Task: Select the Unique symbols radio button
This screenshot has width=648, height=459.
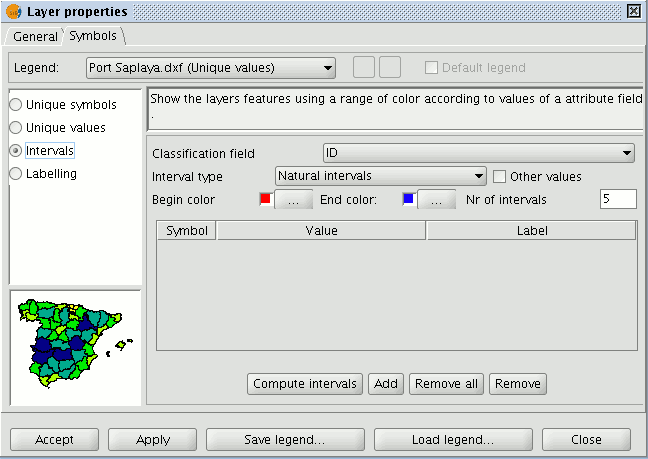Action: pyautogui.click(x=16, y=105)
